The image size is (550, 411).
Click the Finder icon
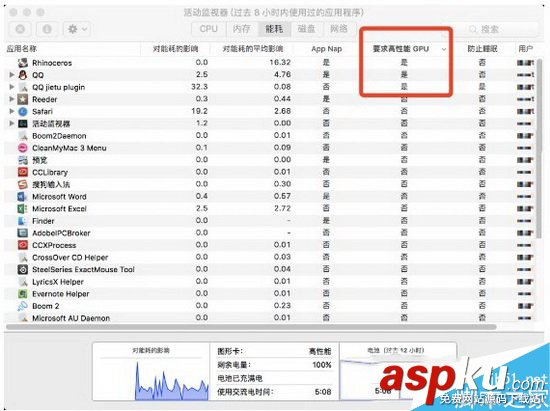23,221
